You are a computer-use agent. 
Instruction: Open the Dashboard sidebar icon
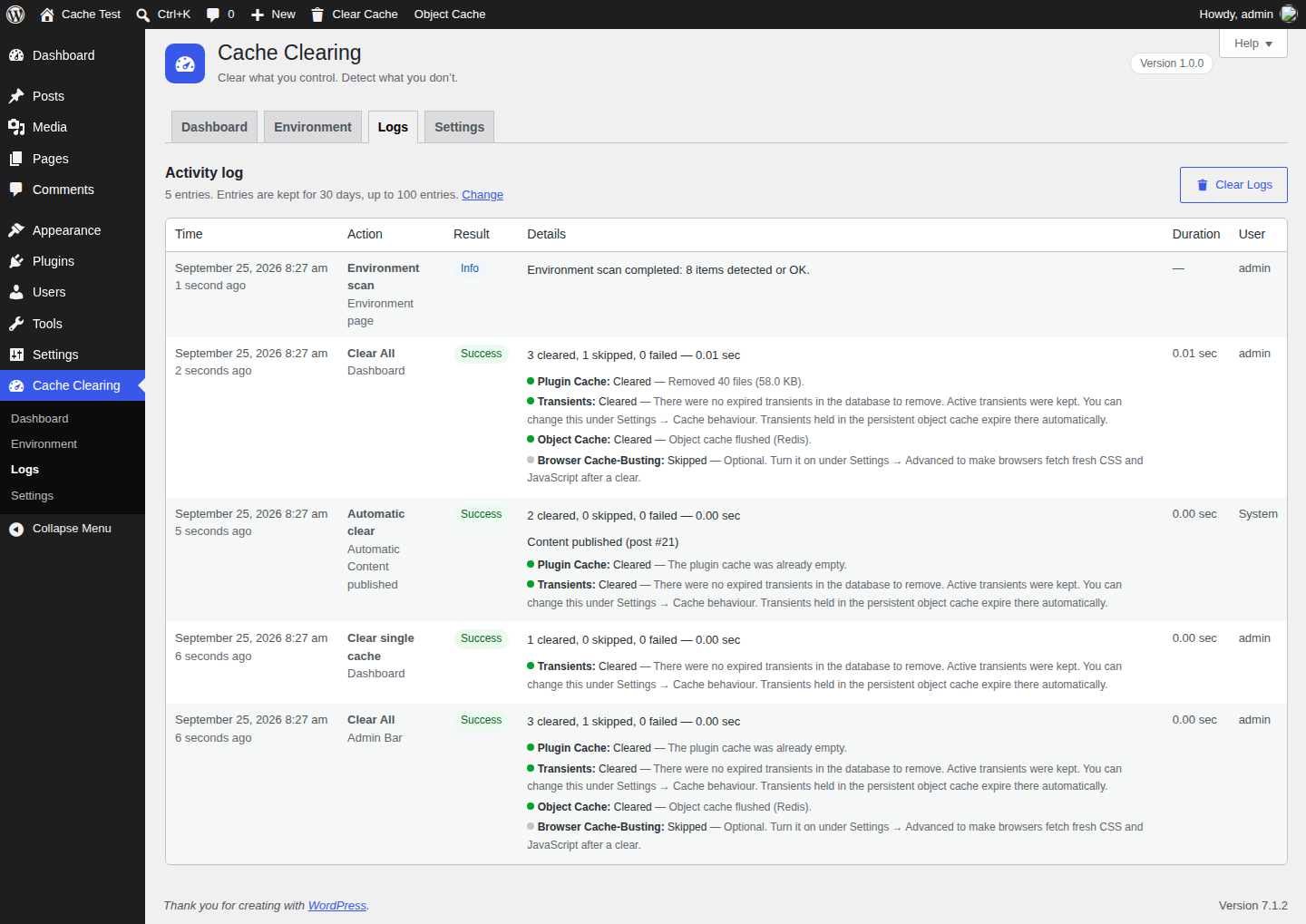[16, 55]
